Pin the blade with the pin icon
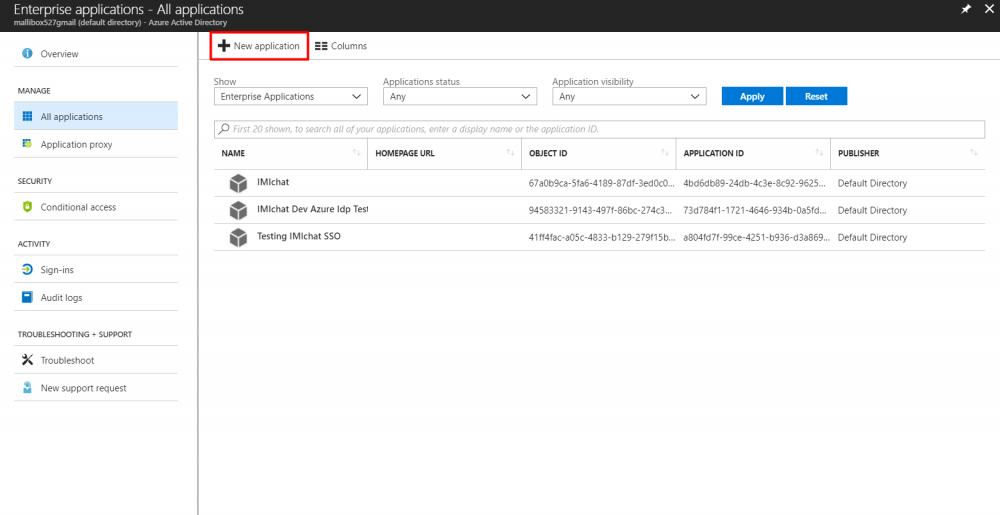This screenshot has height=515, width=1000. pyautogui.click(x=966, y=10)
